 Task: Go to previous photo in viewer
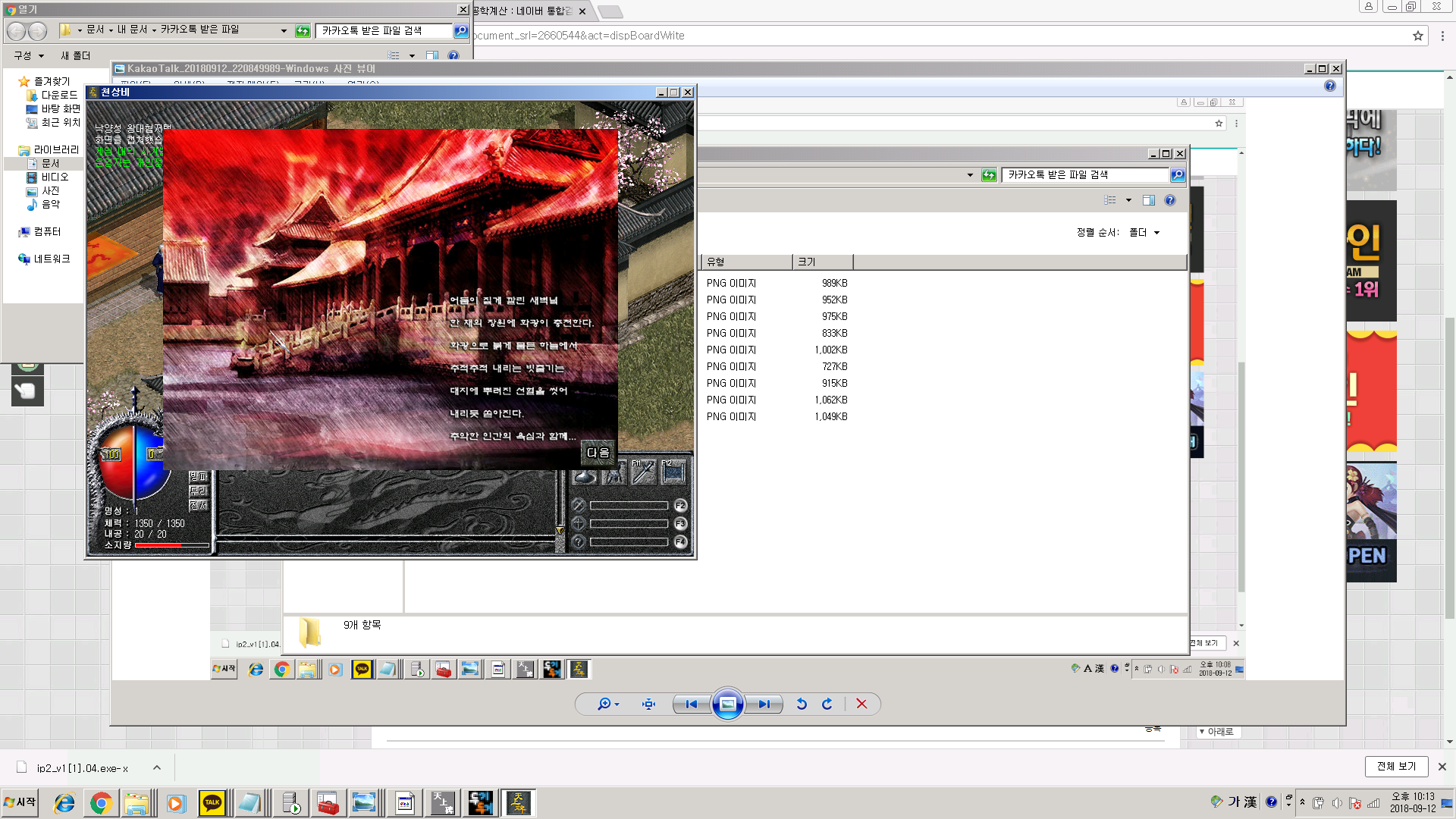point(691,704)
